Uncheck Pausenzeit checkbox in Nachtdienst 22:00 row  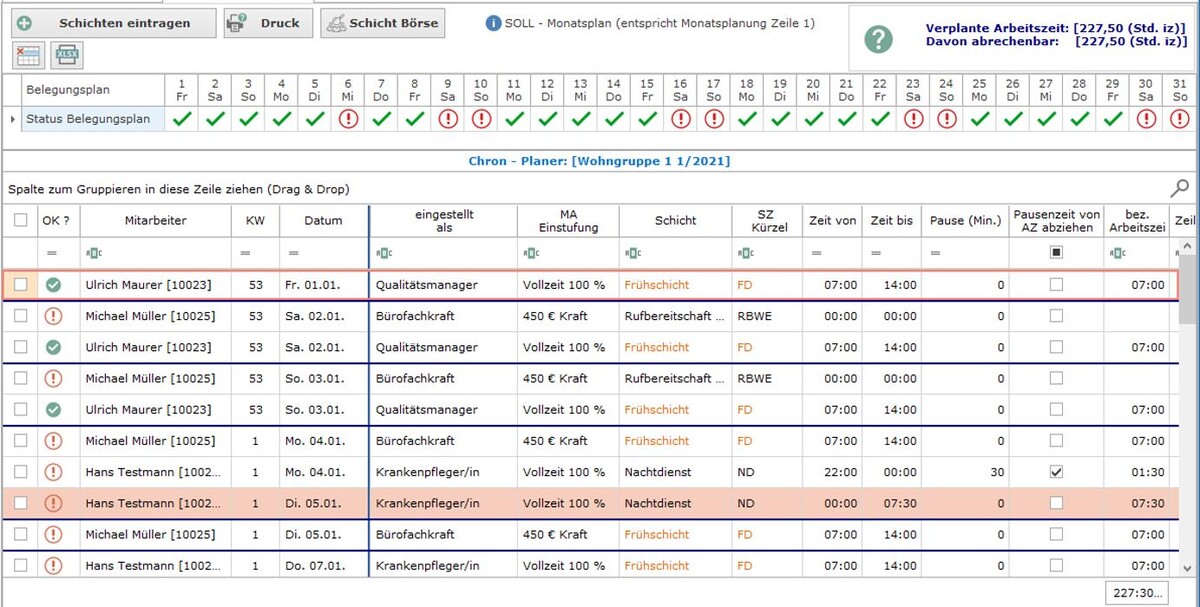click(x=1056, y=472)
